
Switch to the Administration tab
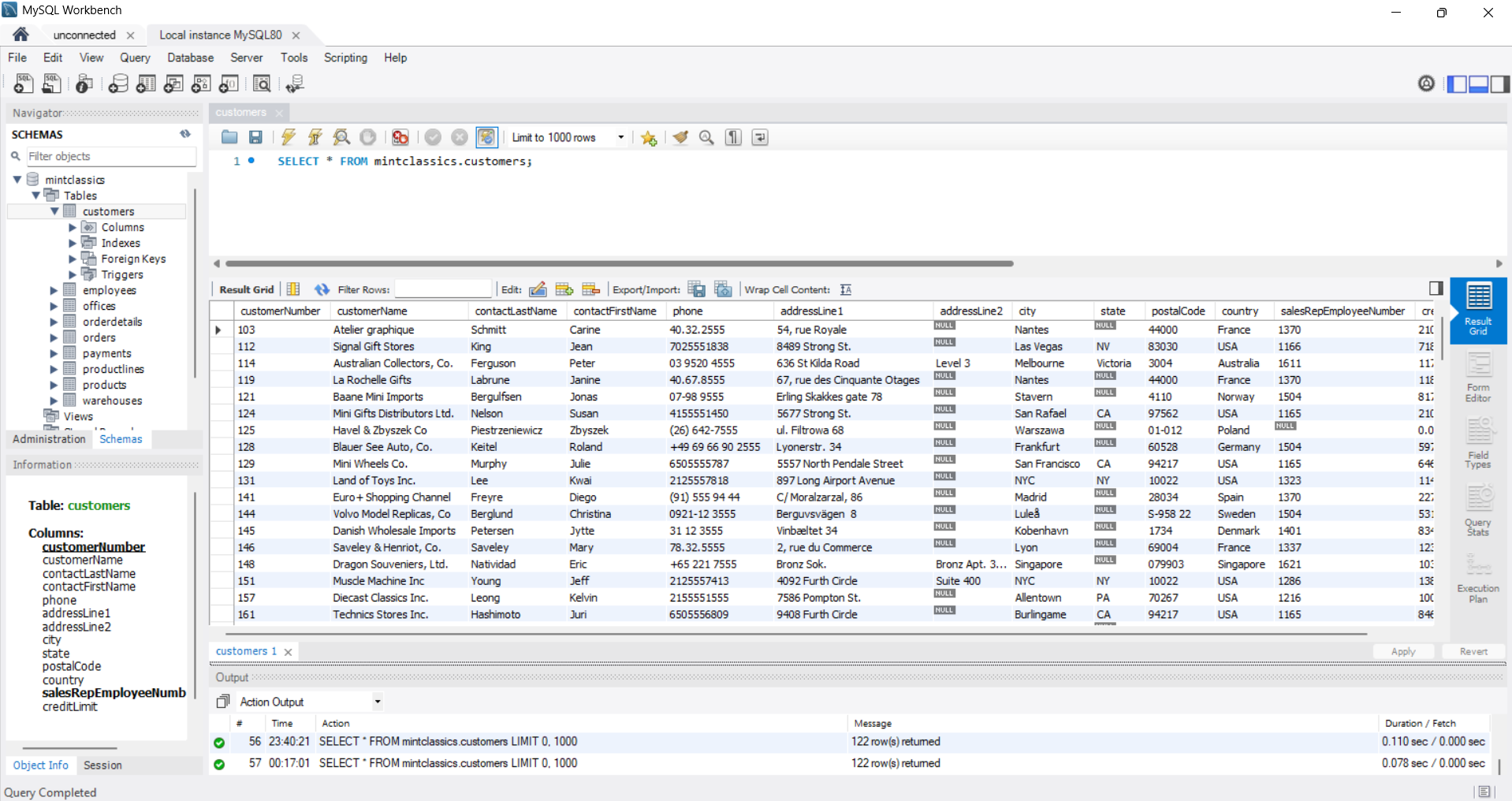pyautogui.click(x=49, y=439)
